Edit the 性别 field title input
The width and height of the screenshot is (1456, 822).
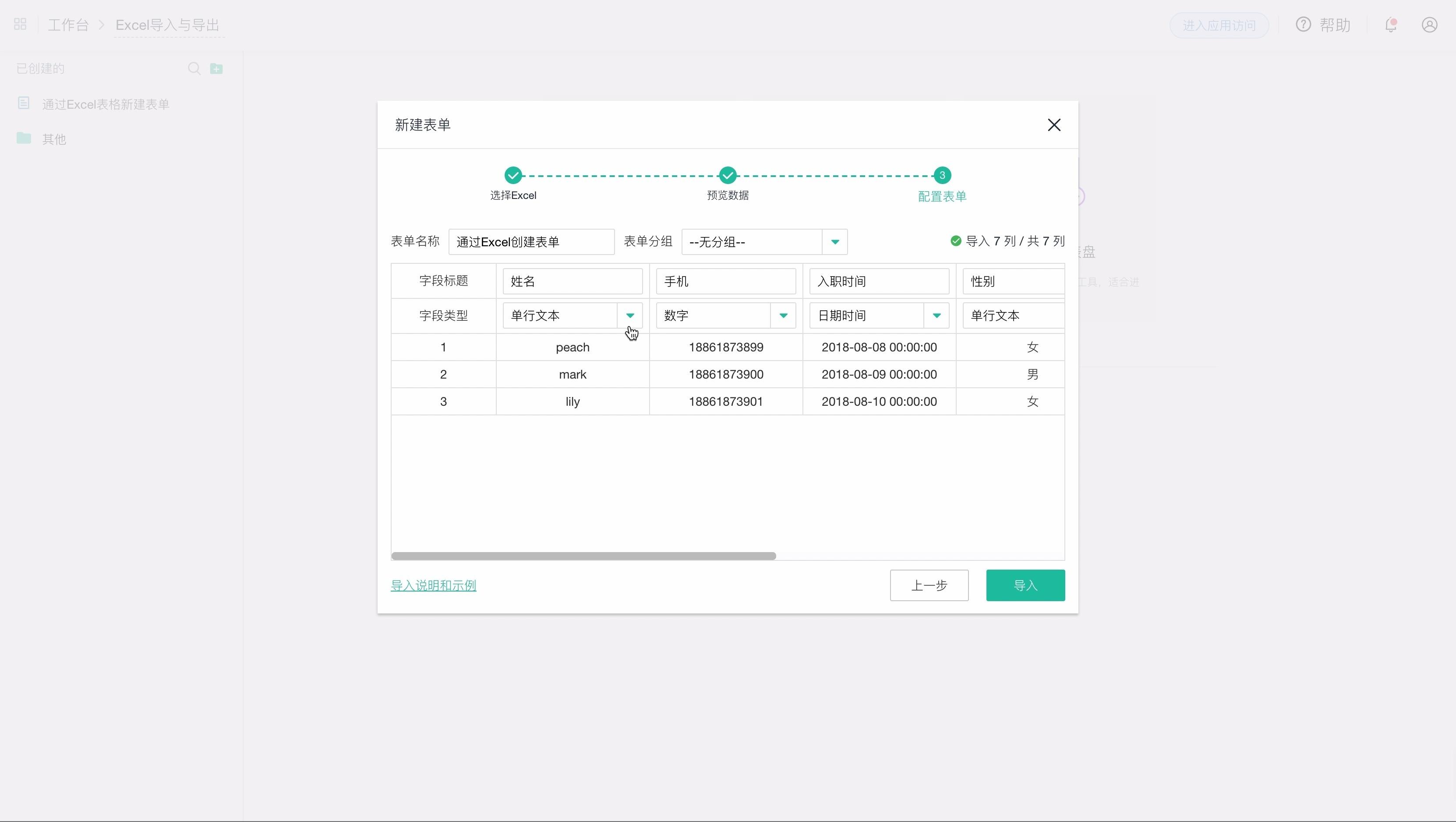(1014, 281)
